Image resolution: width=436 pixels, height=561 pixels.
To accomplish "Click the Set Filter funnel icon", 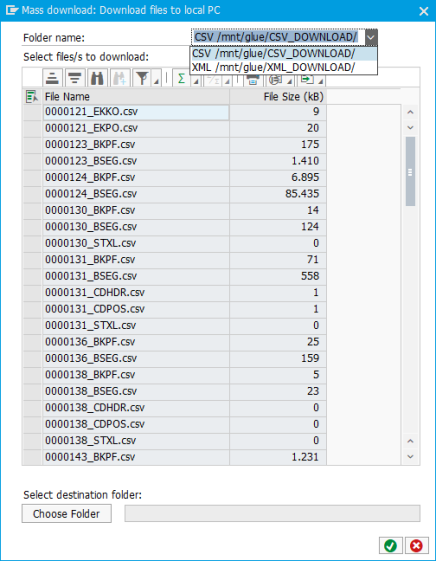I will 142,77.
